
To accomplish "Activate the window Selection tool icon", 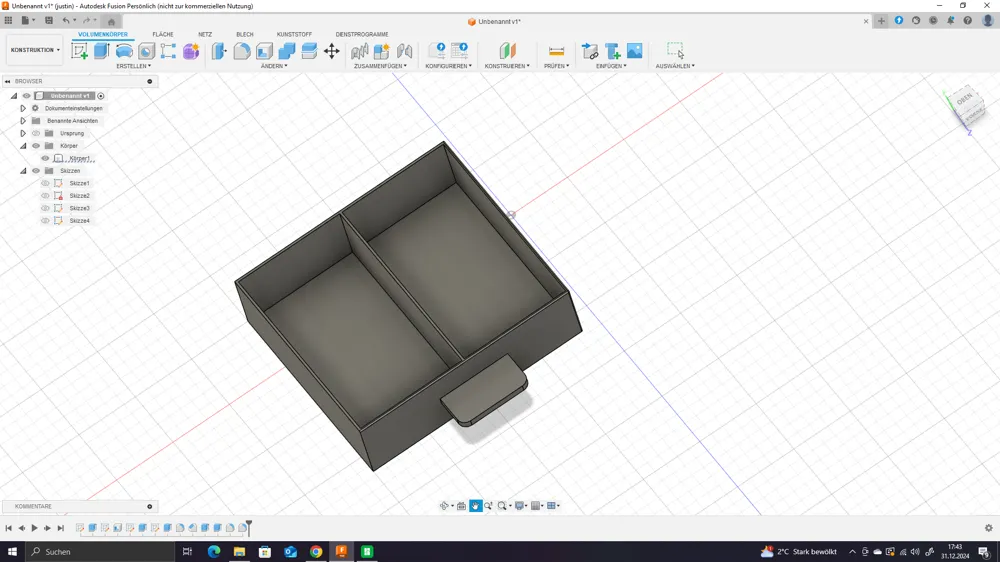I will coord(675,51).
